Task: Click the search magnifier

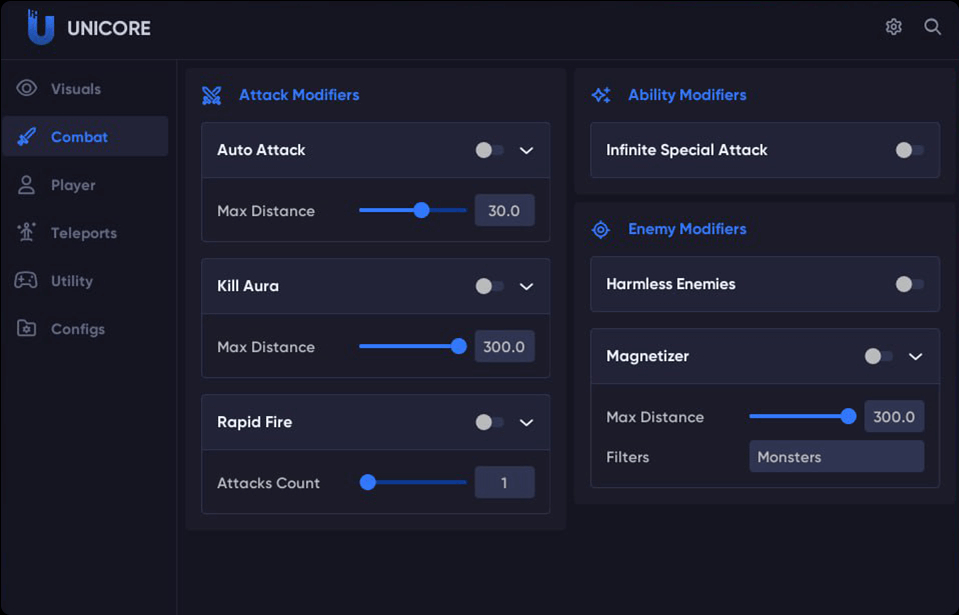Action: [932, 27]
